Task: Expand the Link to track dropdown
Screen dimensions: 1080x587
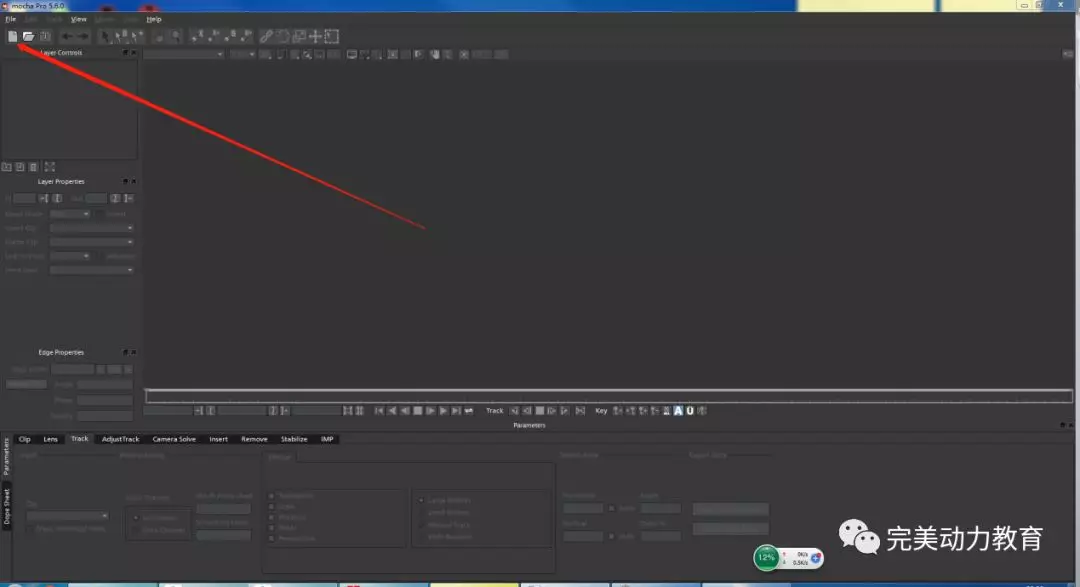Action: 70,256
